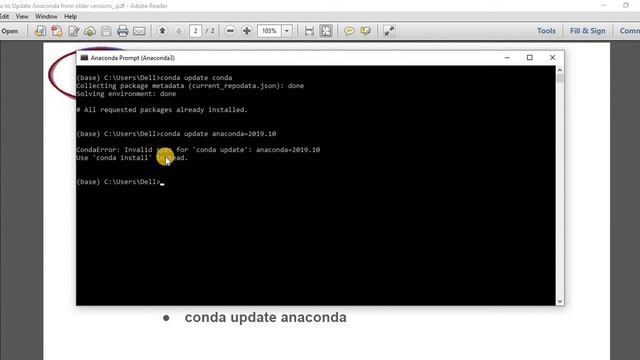Open the Tools pane
Viewport: 640px width, 360px height.
coord(546,31)
